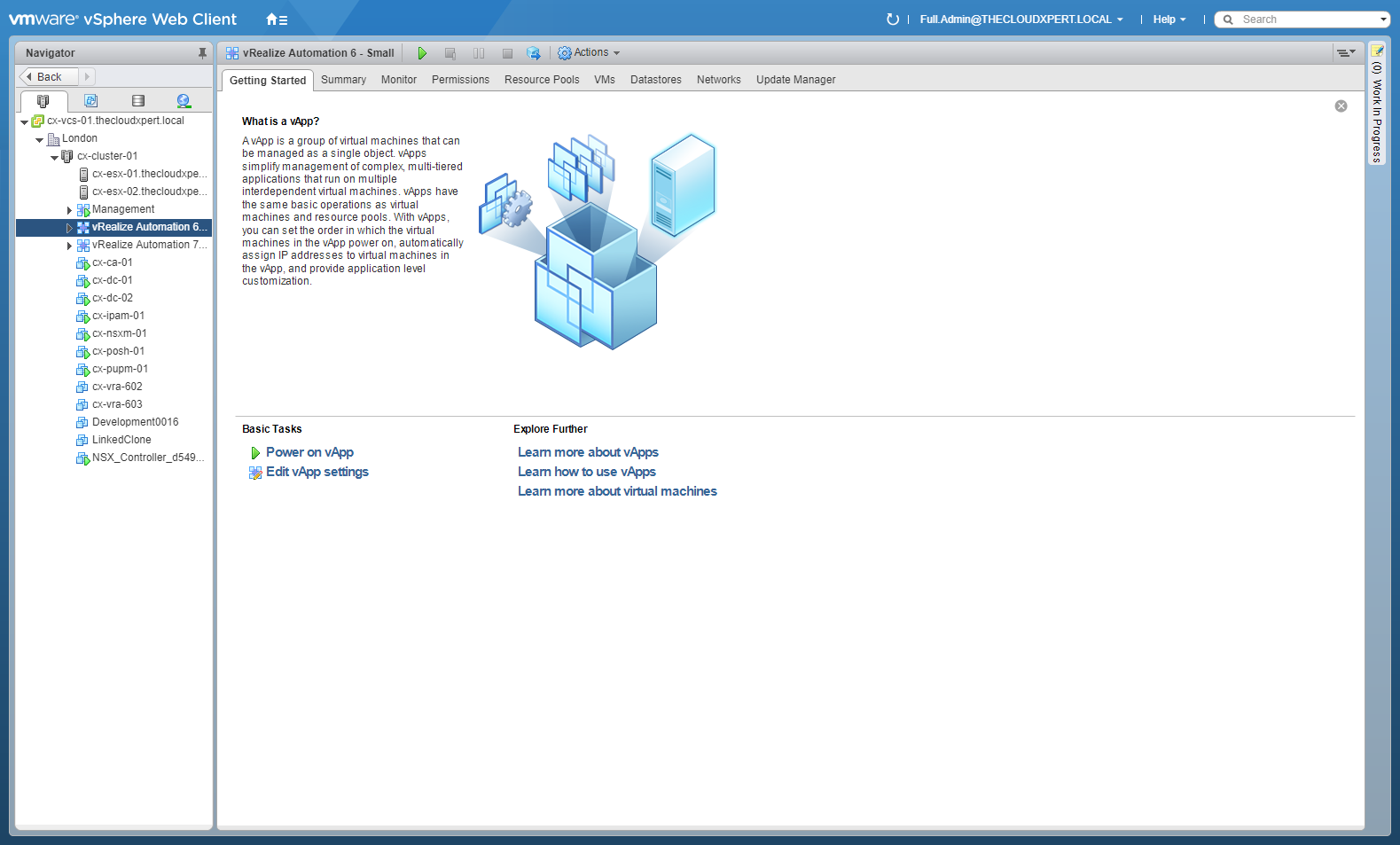
Task: Click the refresh icon in the header
Action: [x=892, y=20]
